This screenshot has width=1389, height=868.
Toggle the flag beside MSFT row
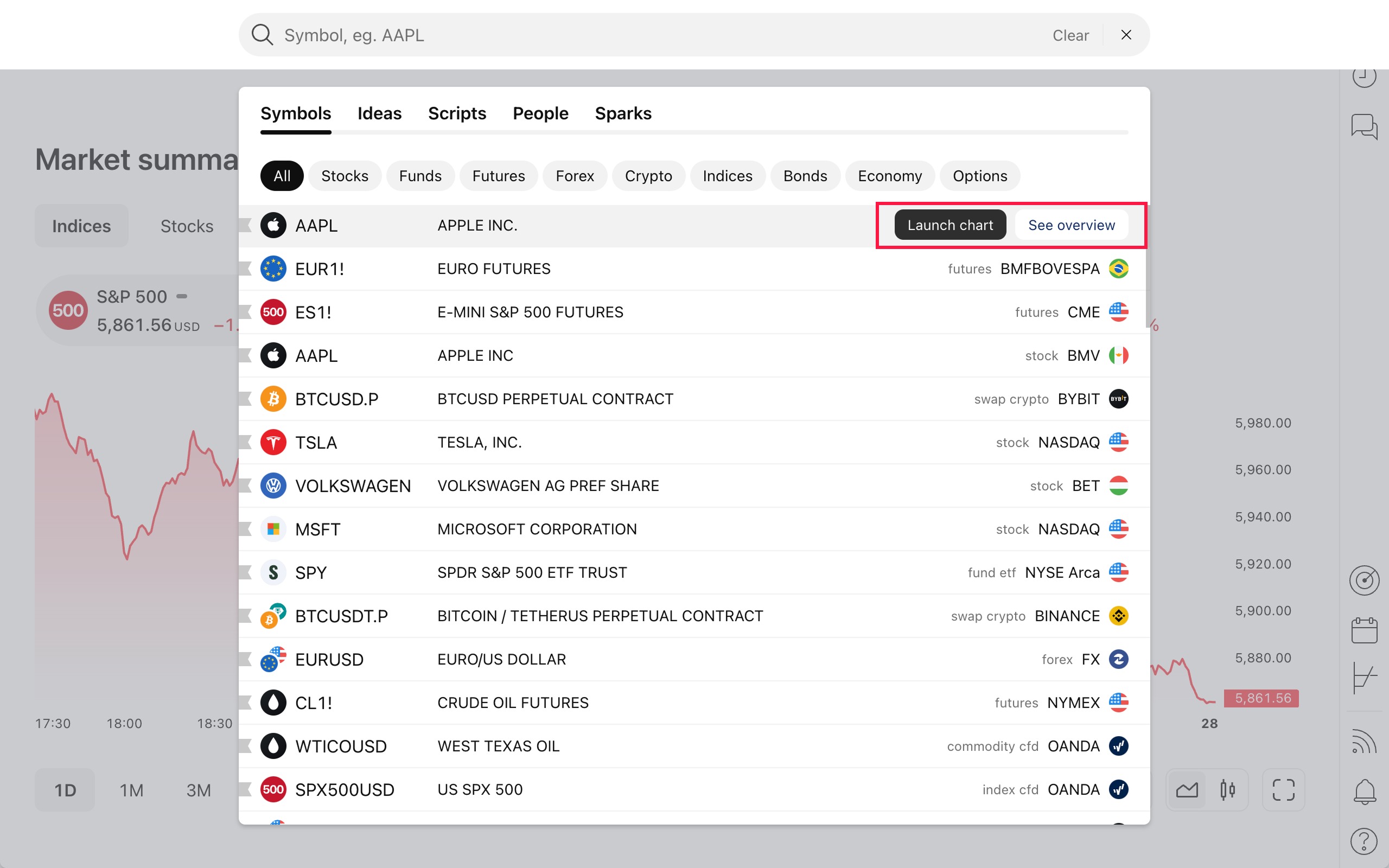coord(246,529)
